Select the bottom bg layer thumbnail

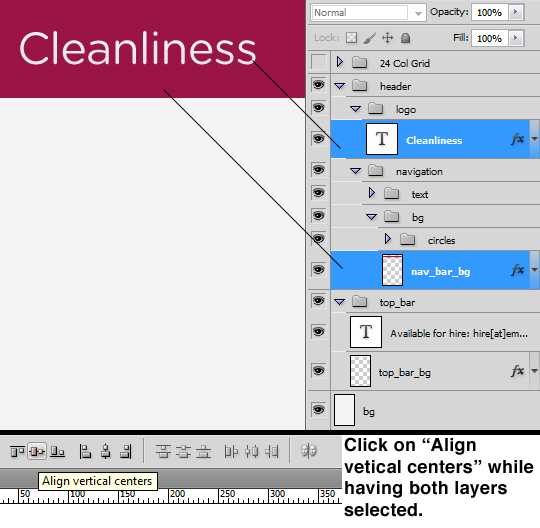click(x=344, y=410)
